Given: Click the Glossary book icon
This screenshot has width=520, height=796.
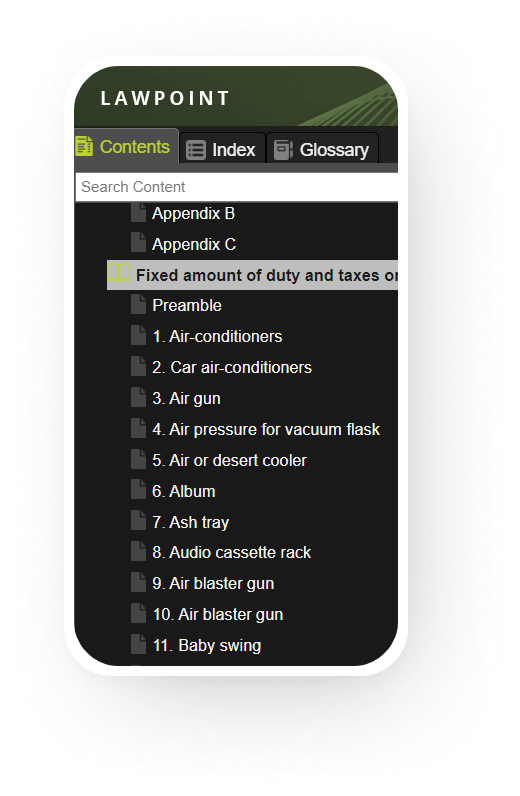Looking at the screenshot, I should [x=283, y=150].
